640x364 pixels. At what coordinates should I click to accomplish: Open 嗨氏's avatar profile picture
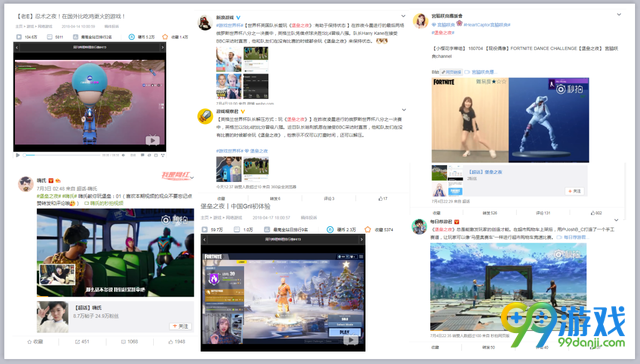tap(26, 184)
